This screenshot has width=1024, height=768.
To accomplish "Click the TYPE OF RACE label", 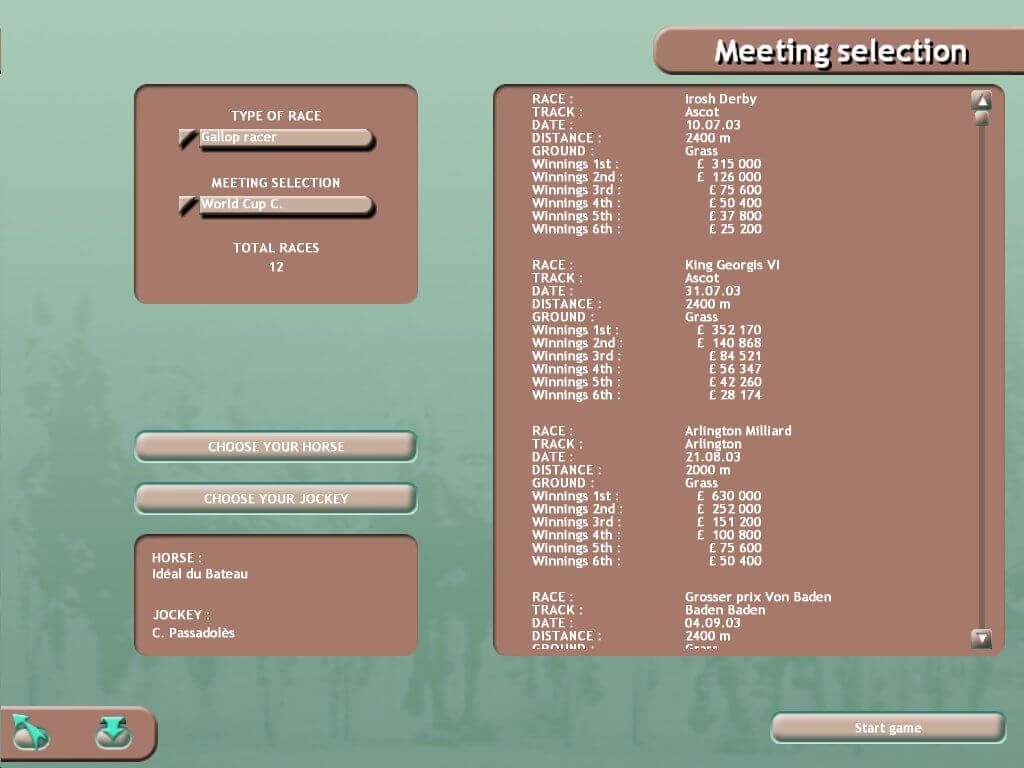I will coord(276,116).
